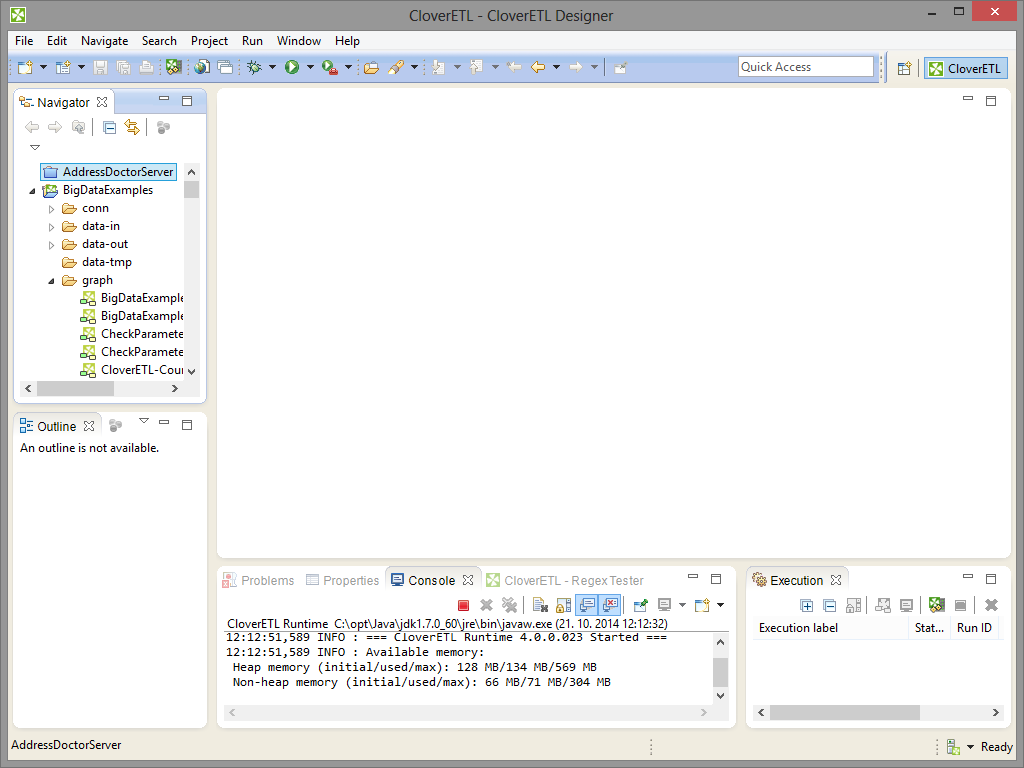Click the X remove icon in Execution toolbar
The image size is (1024, 768).
[991, 605]
